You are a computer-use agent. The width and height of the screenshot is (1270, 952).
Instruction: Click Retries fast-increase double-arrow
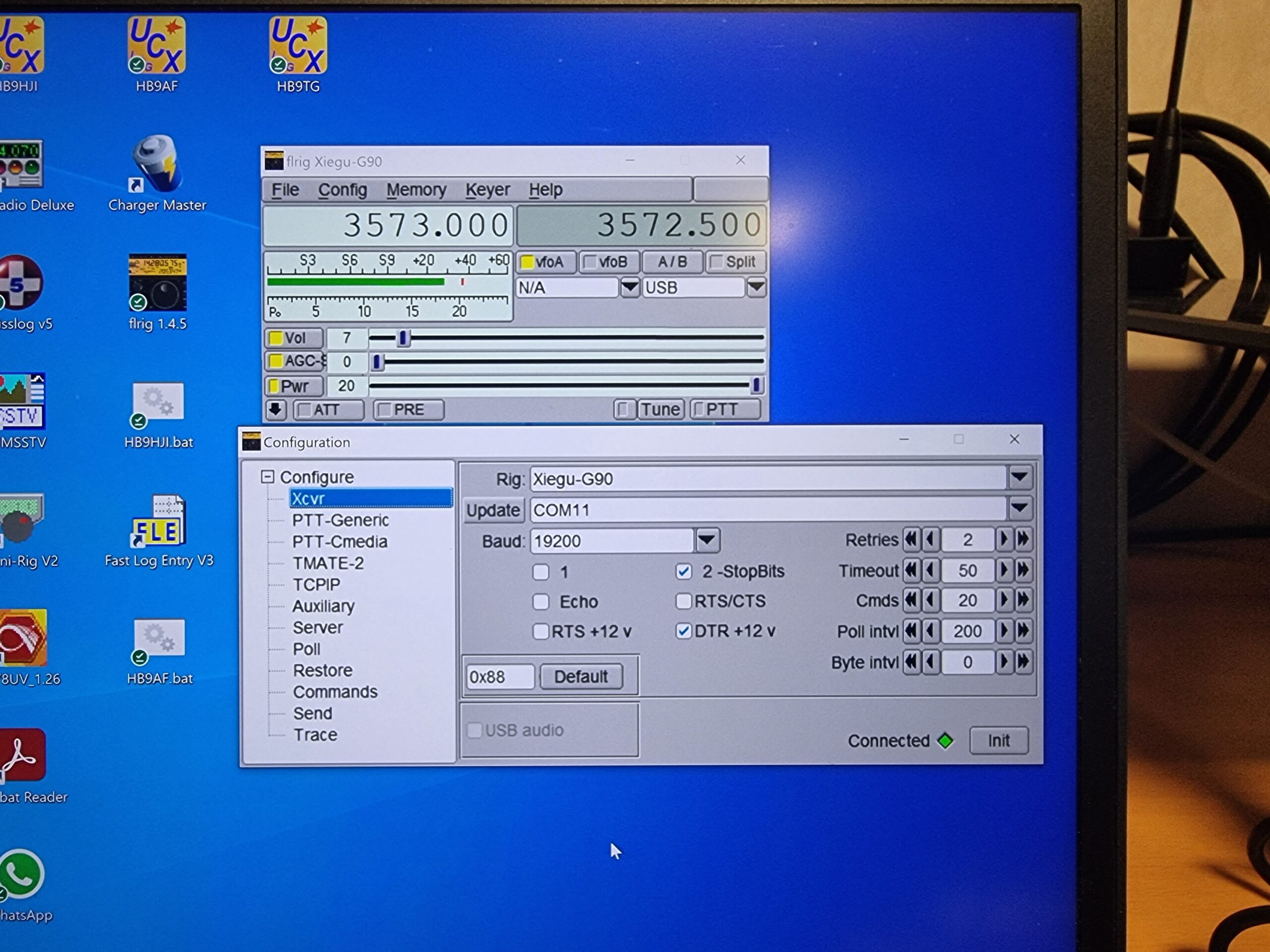point(1022,539)
